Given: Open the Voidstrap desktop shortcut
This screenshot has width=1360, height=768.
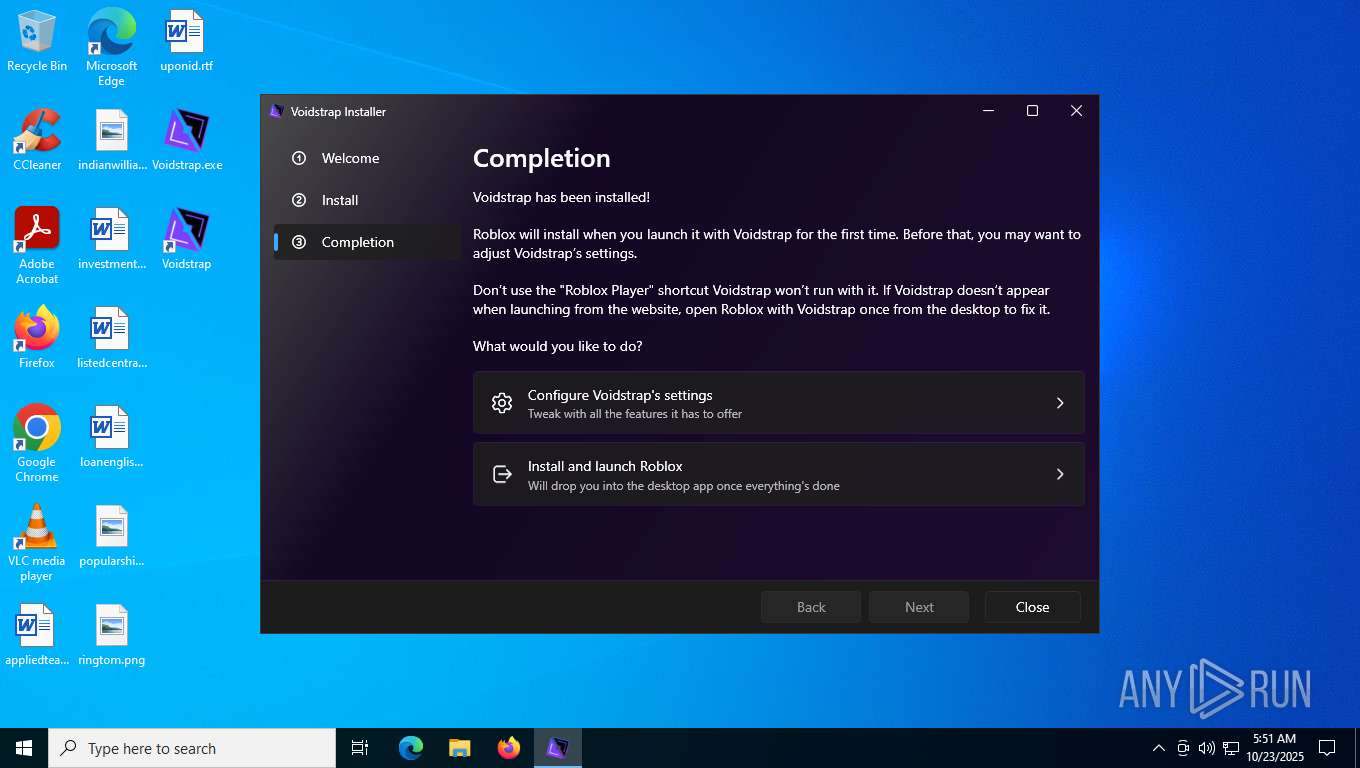Looking at the screenshot, I should coord(186,239).
